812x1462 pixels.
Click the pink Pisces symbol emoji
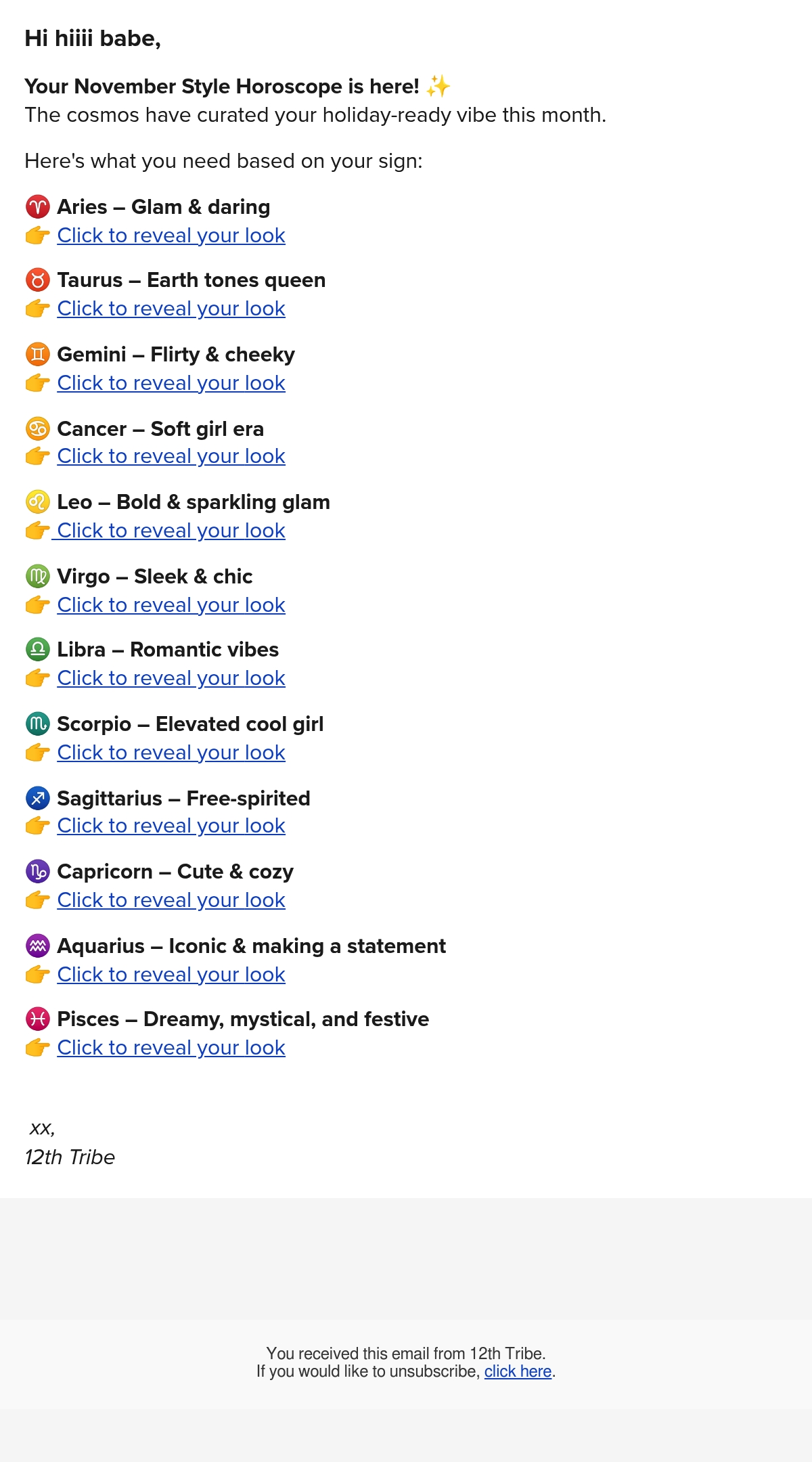coord(38,1019)
